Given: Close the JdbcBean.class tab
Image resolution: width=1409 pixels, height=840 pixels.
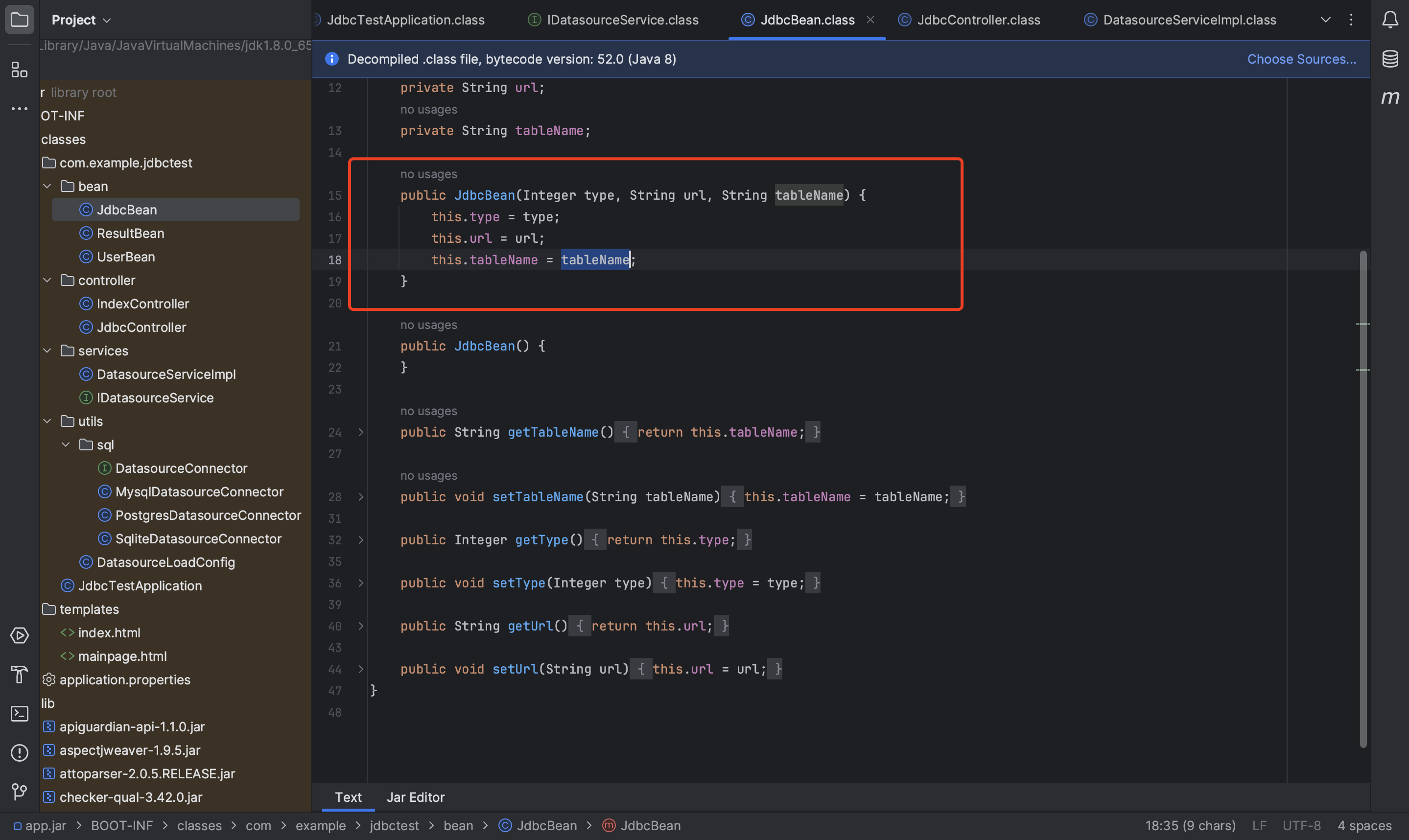Looking at the screenshot, I should (x=870, y=20).
